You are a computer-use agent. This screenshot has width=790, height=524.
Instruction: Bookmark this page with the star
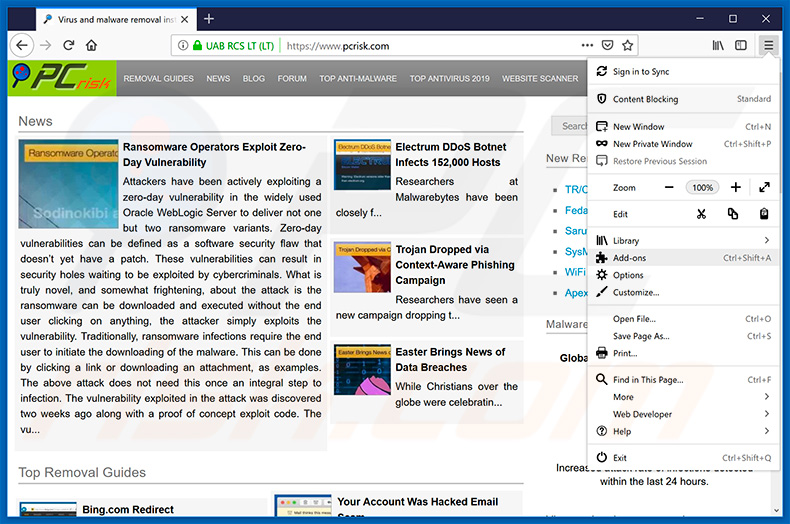coord(627,45)
